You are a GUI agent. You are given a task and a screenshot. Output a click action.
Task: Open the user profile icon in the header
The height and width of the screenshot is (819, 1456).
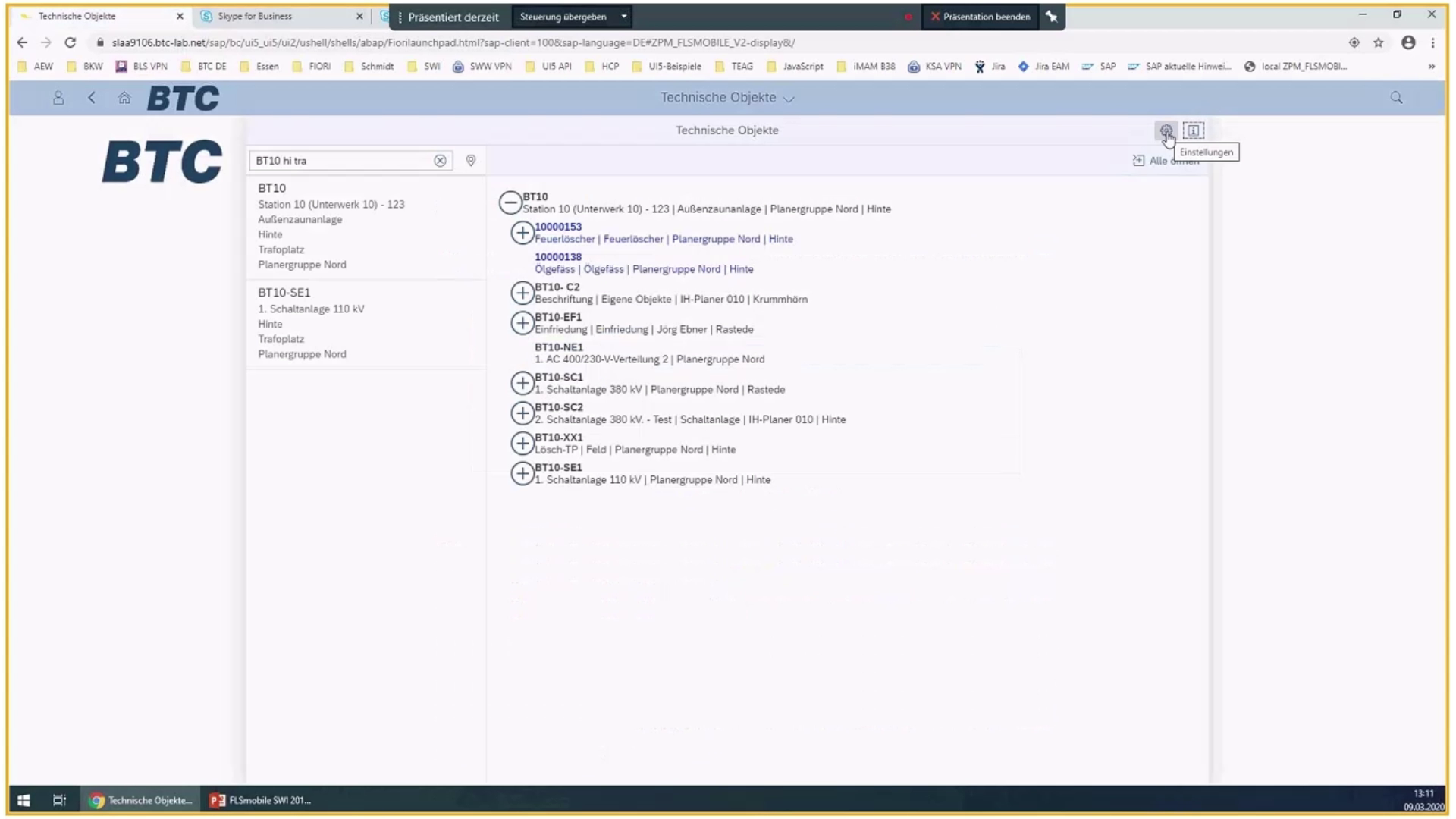pos(58,98)
